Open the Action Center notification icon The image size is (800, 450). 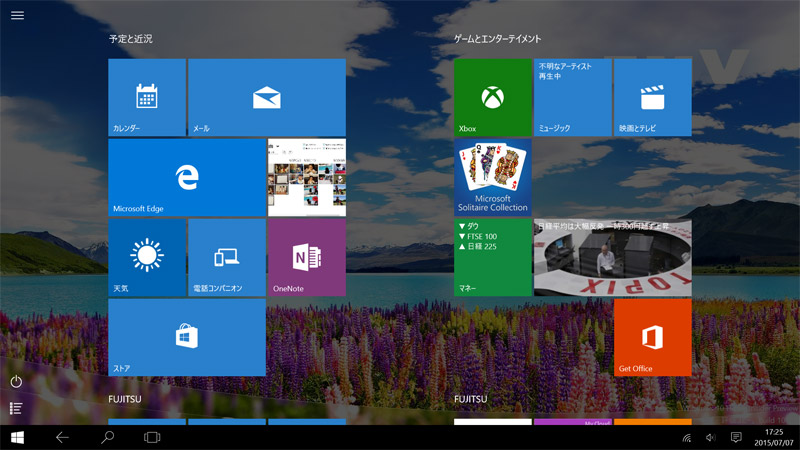(736, 437)
